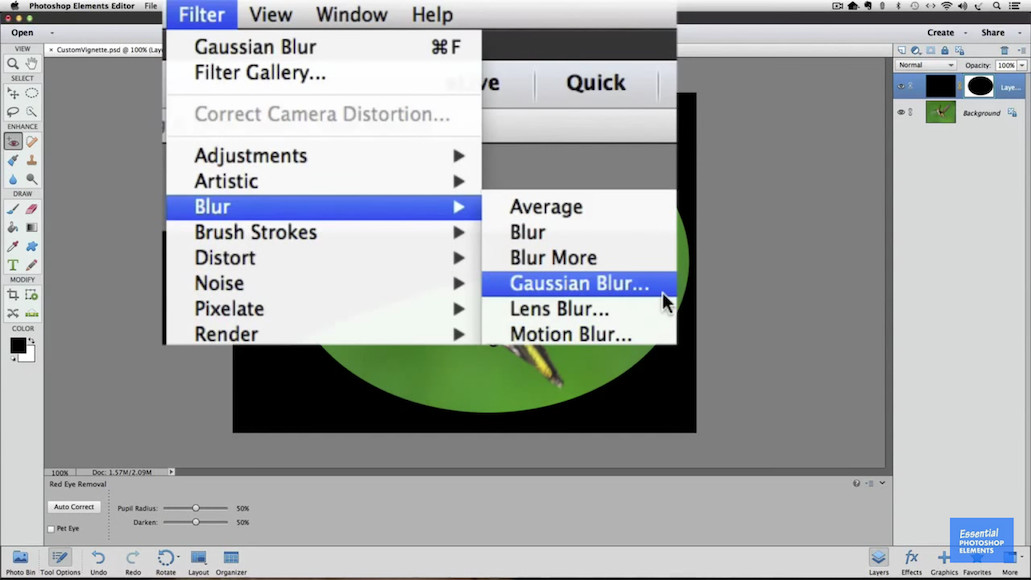The image size is (1031, 580).
Task: Open the Organizer
Action: click(x=231, y=562)
